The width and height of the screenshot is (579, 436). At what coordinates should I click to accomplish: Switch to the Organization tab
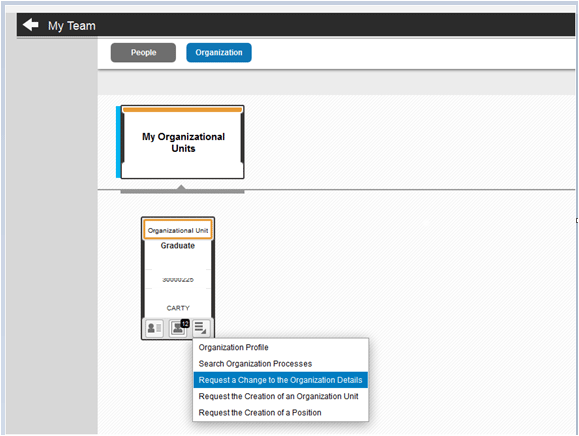(x=219, y=52)
